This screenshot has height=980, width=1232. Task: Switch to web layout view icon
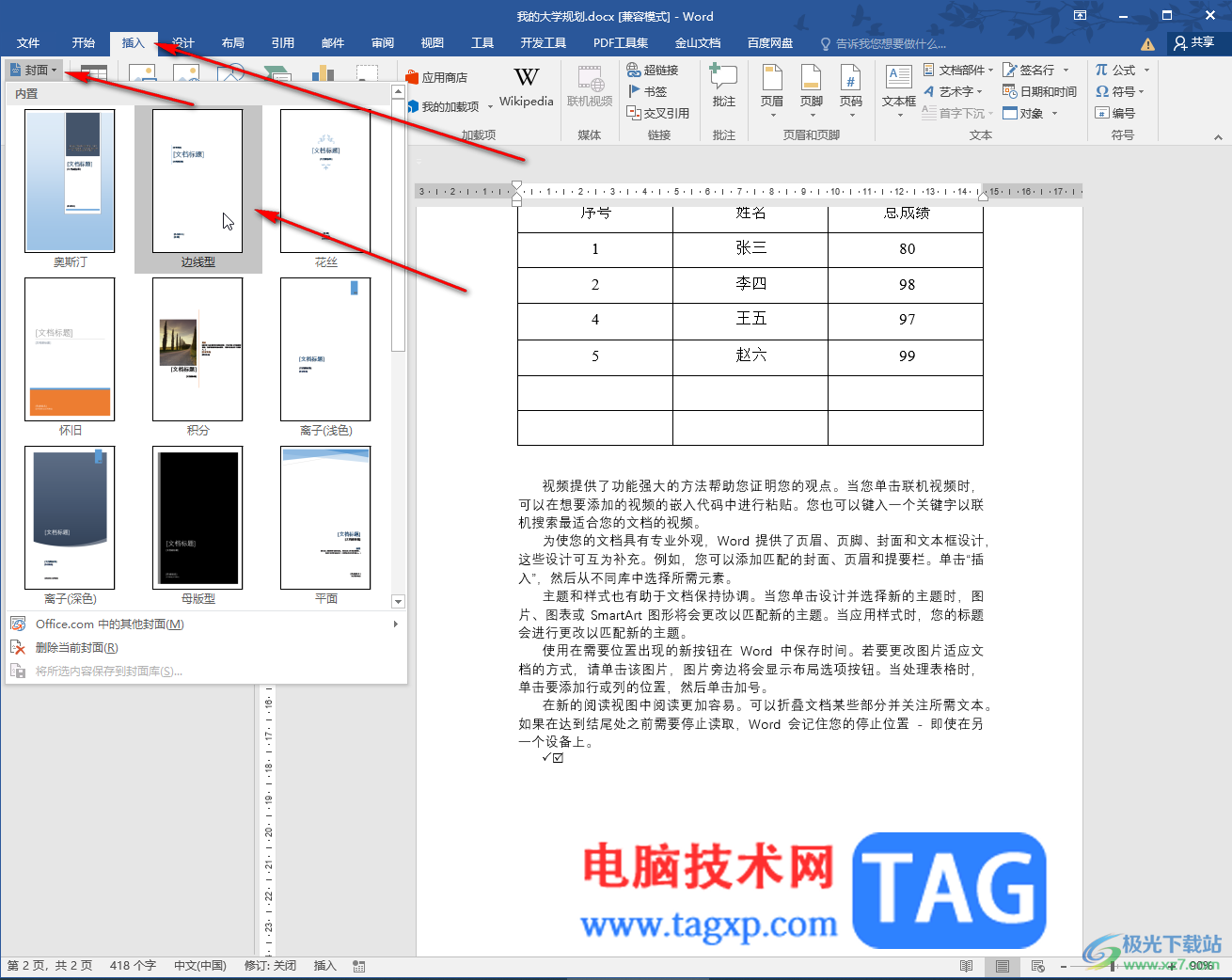click(x=1038, y=966)
